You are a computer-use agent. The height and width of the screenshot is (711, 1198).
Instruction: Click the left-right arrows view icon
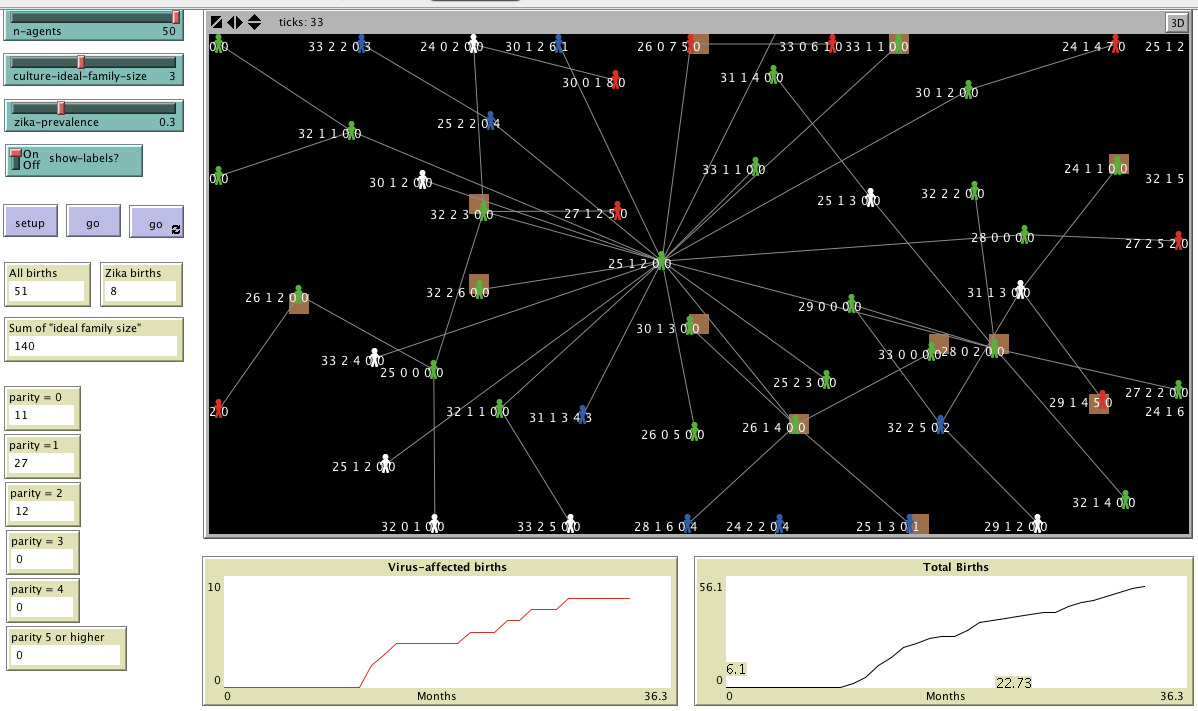click(235, 22)
